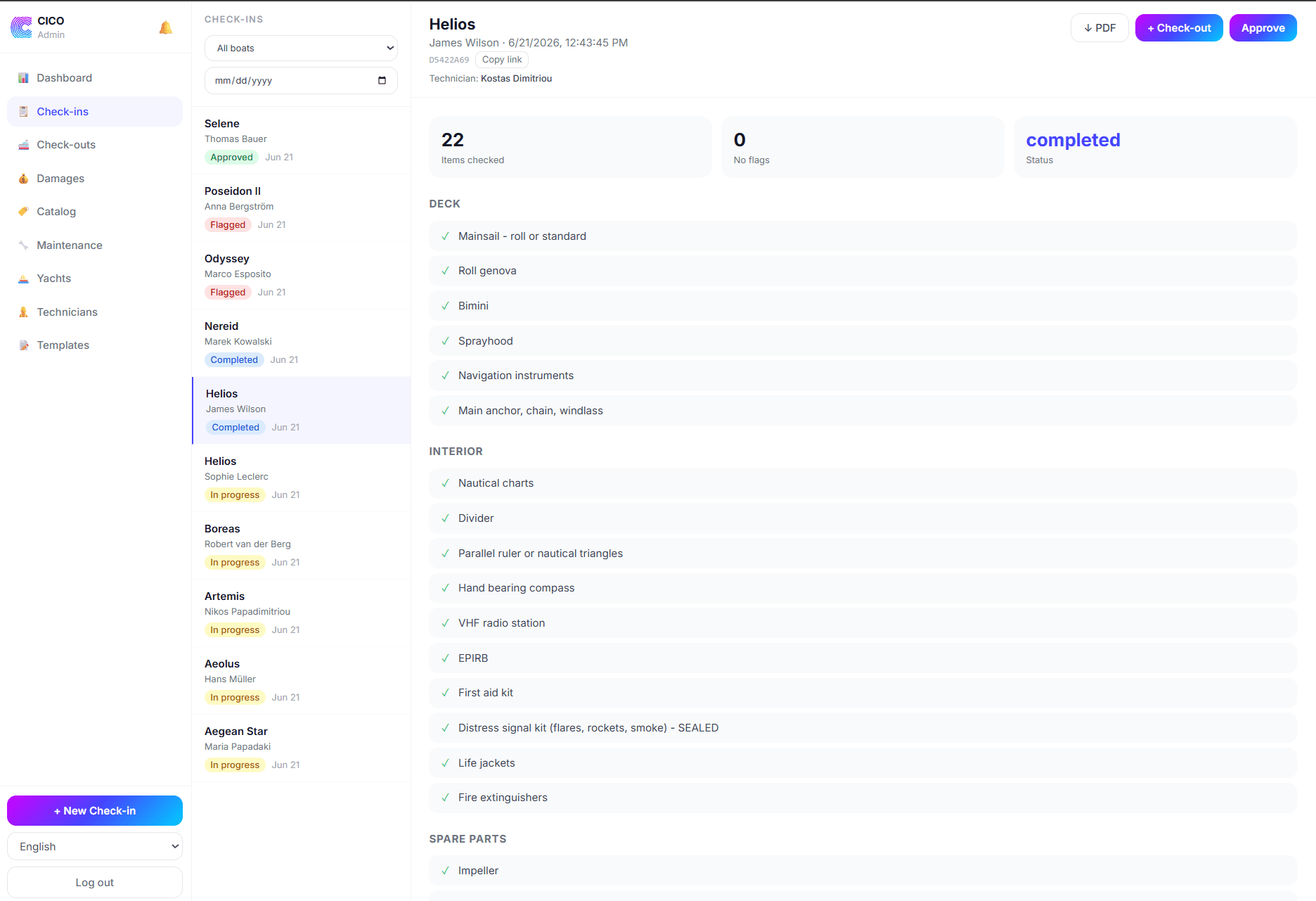Go to Dashboard in the sidebar
The width and height of the screenshot is (1316, 901).
pyautogui.click(x=95, y=78)
